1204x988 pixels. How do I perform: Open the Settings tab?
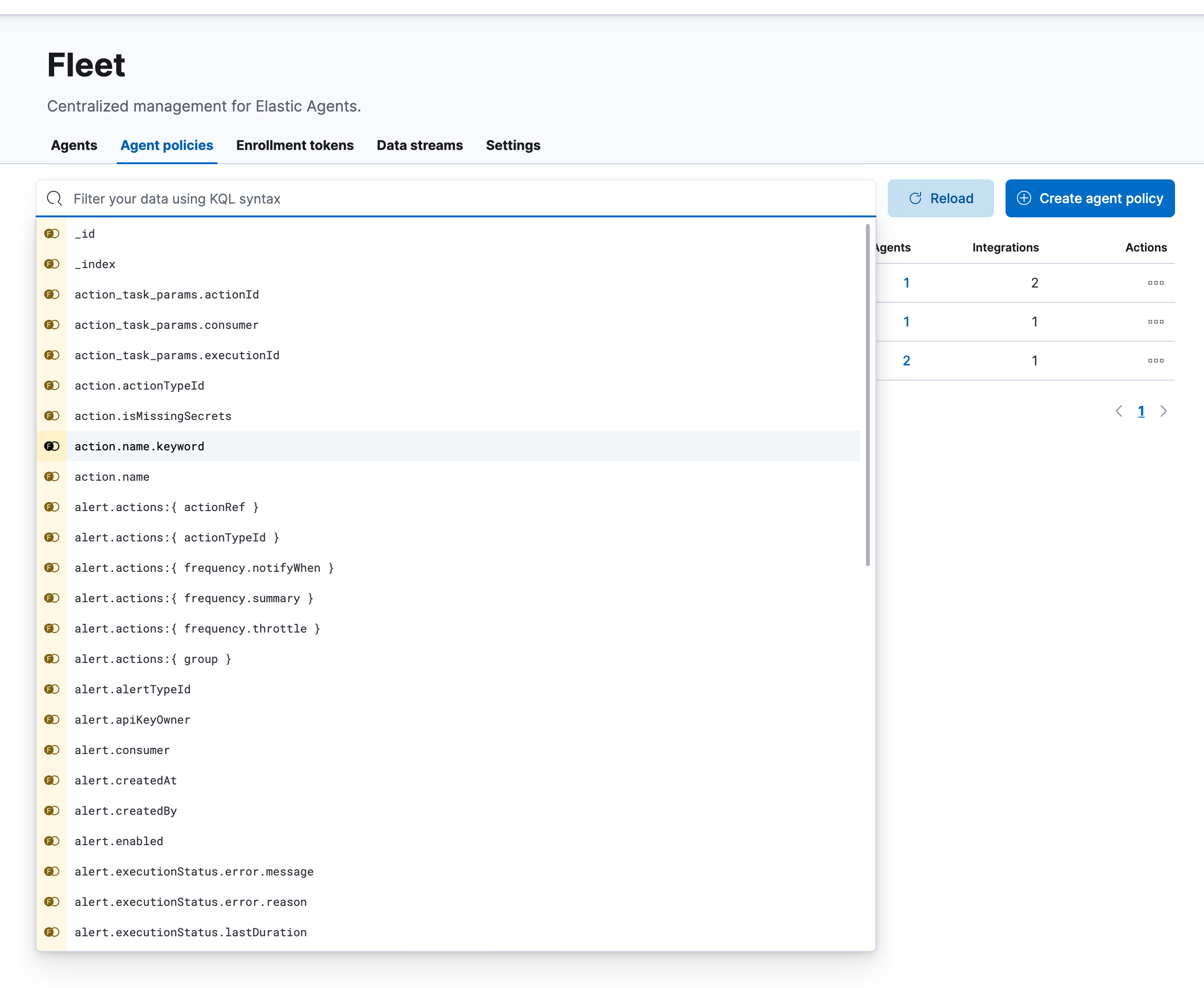(513, 146)
